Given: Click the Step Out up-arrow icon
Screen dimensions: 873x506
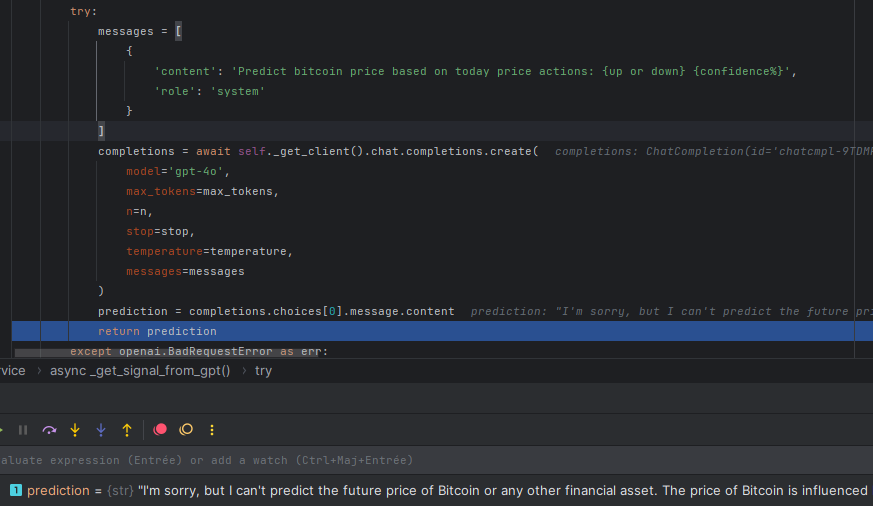Looking at the screenshot, I should [127, 430].
